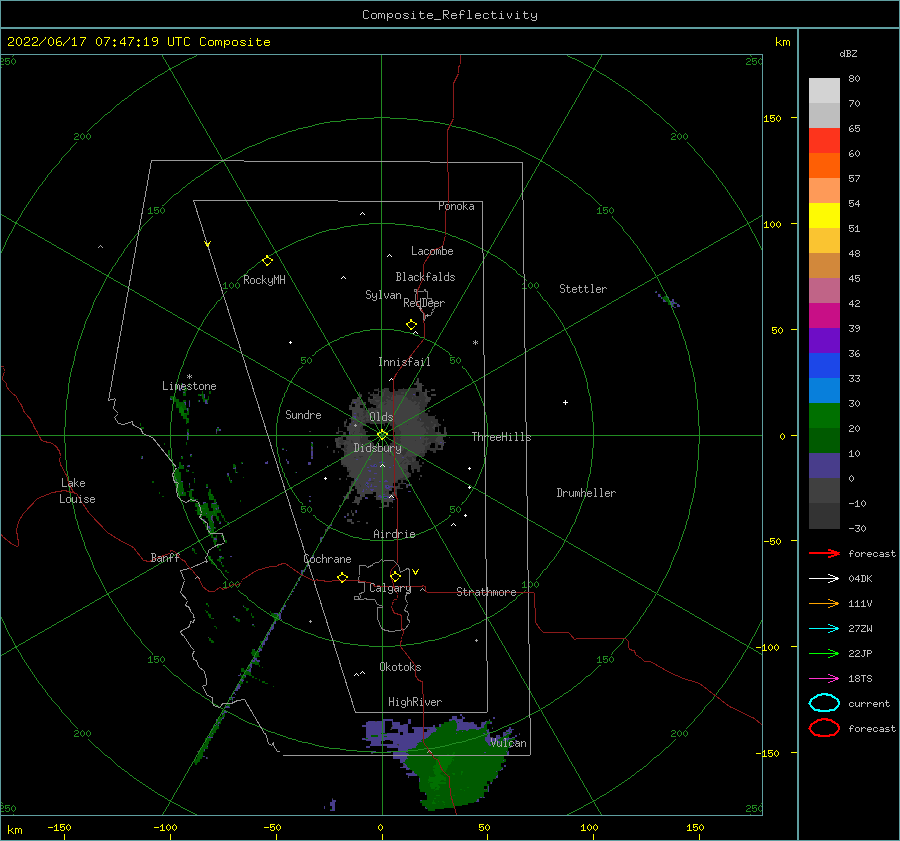This screenshot has width=900, height=841.
Task: Click the Lacombe city label
Action: (432, 251)
